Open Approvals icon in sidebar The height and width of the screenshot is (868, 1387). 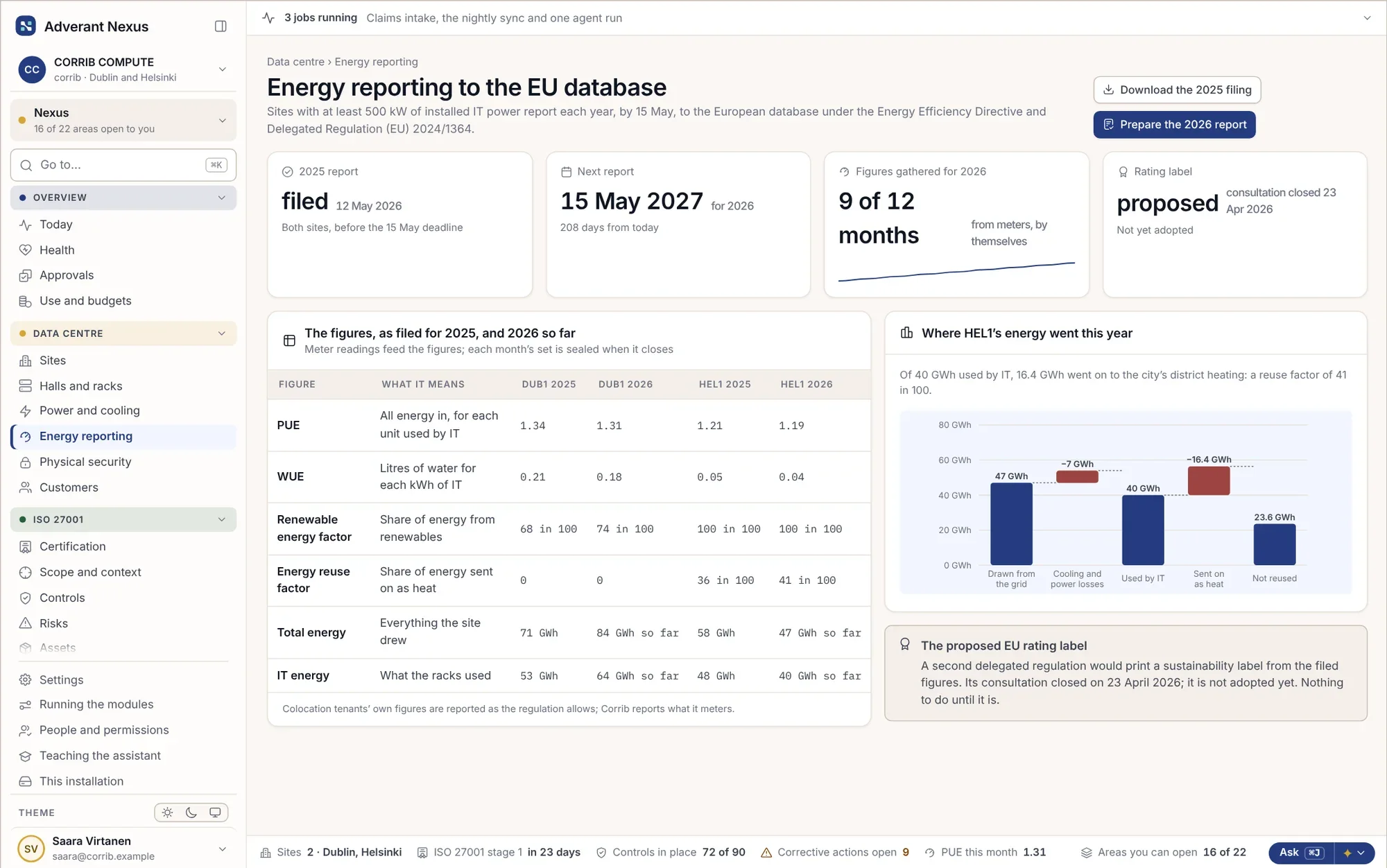coord(26,275)
